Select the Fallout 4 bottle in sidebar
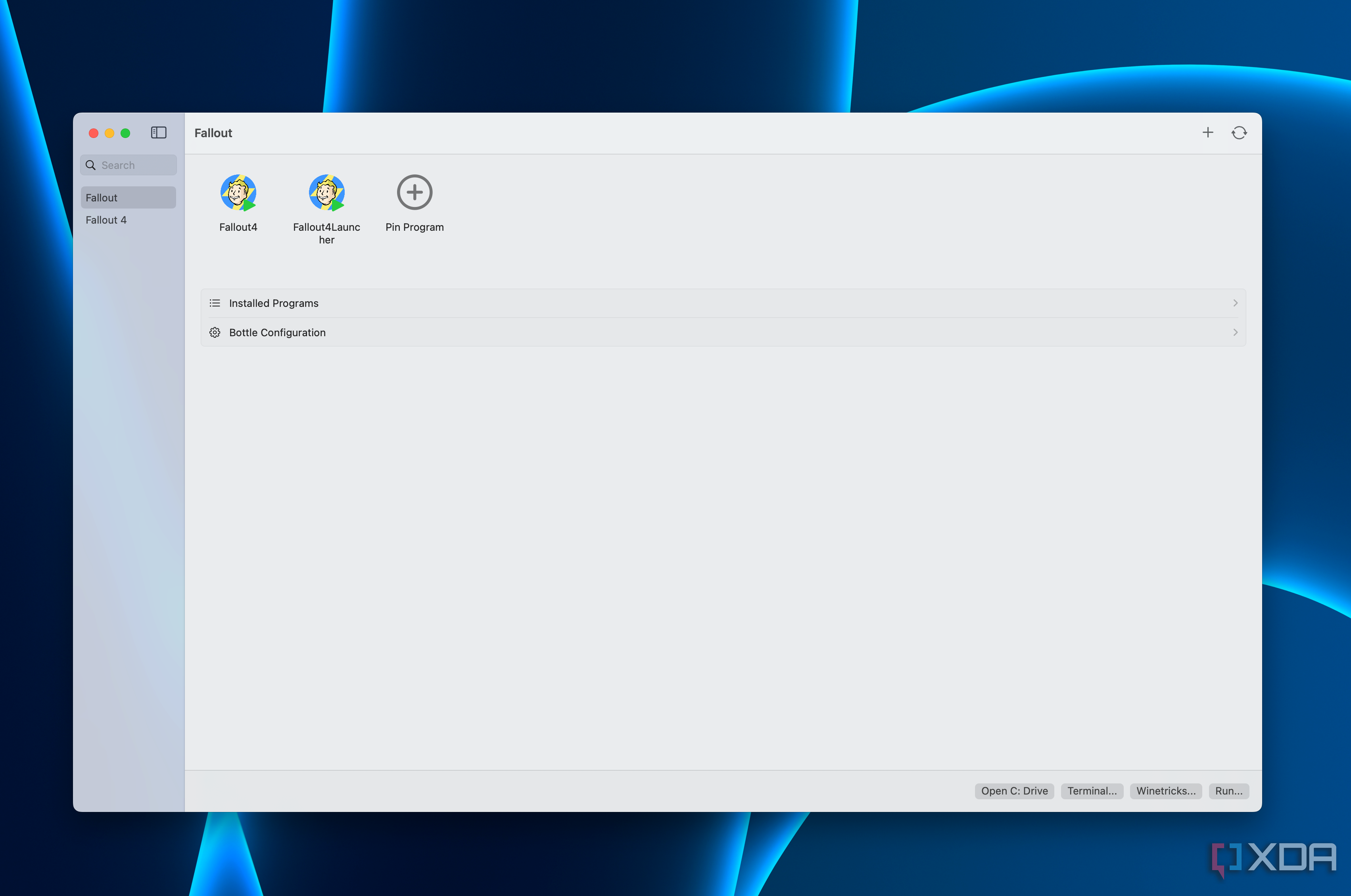This screenshot has height=896, width=1351. [128, 220]
